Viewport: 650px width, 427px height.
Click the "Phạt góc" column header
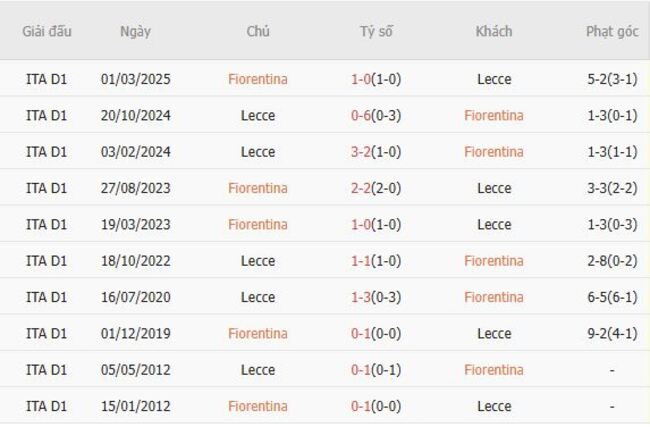[x=612, y=31]
